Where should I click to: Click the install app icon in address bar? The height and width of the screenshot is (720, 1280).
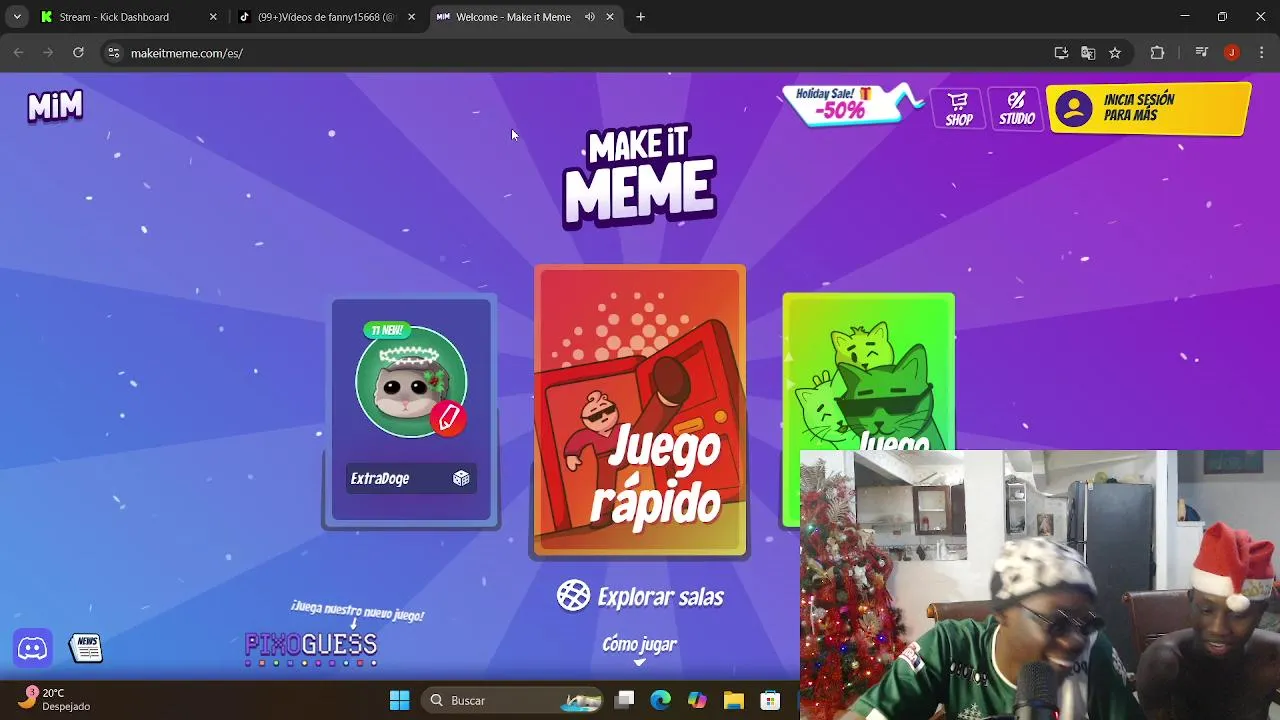pos(1062,53)
